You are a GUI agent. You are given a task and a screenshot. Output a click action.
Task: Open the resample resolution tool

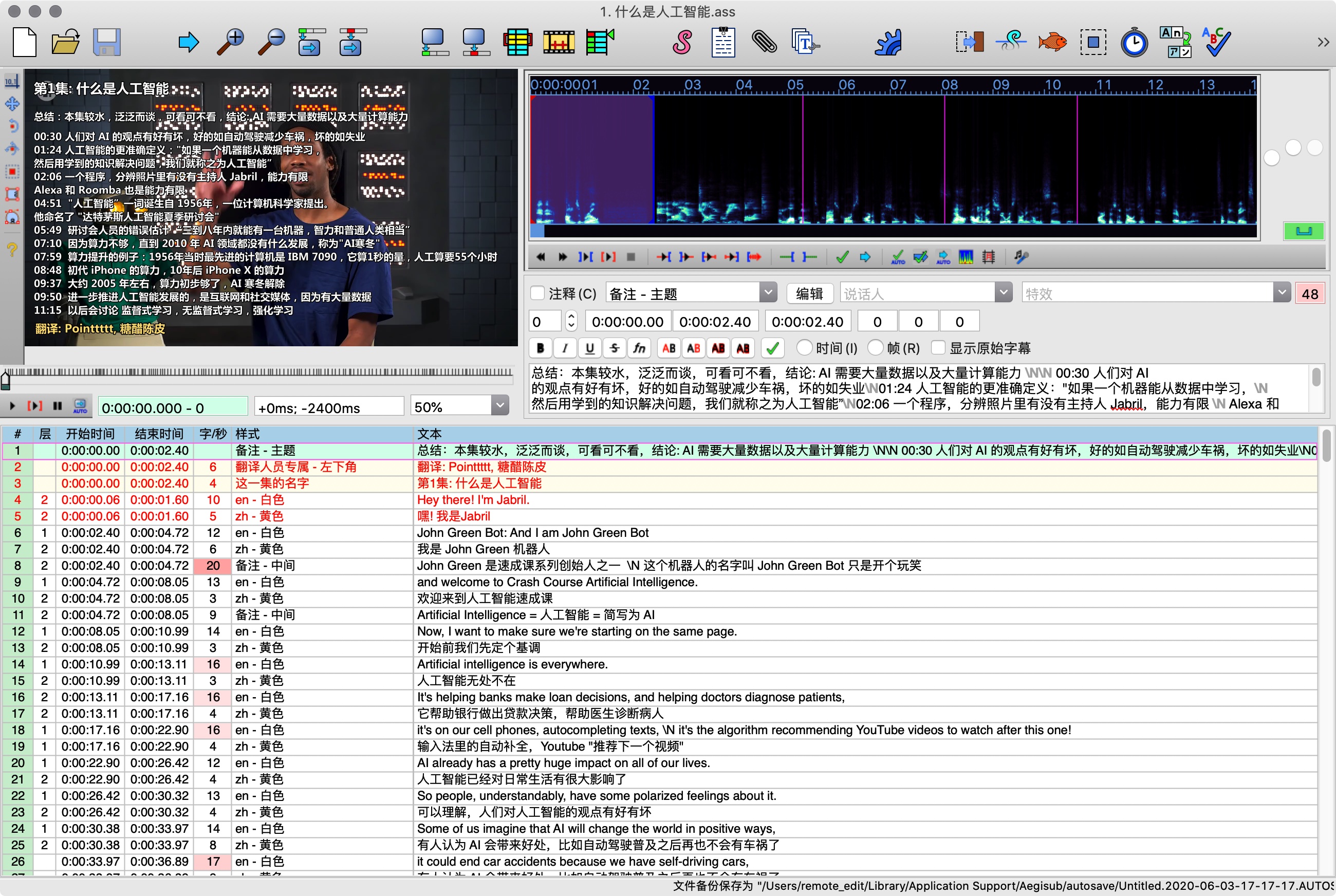click(x=1093, y=42)
